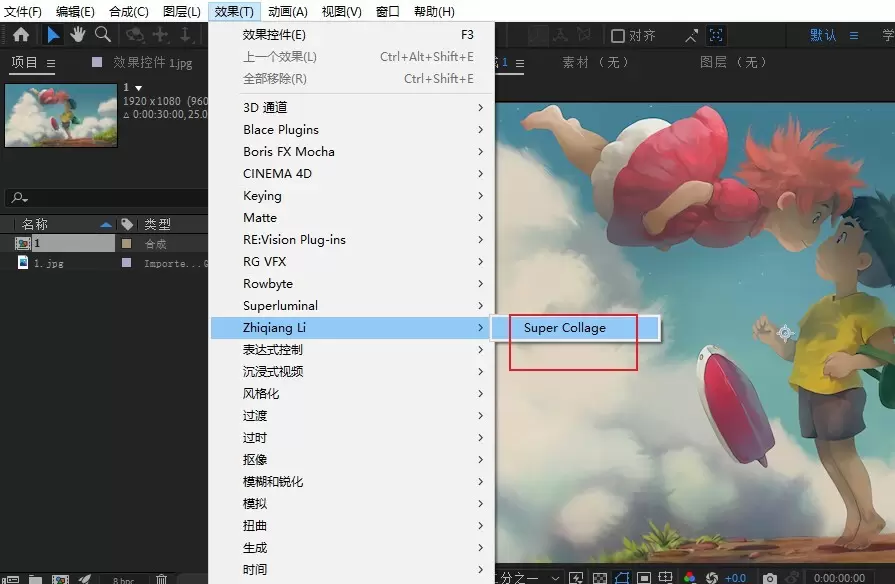Click the project preview thumbnail
Screen dimensions: 895x584
click(61, 115)
